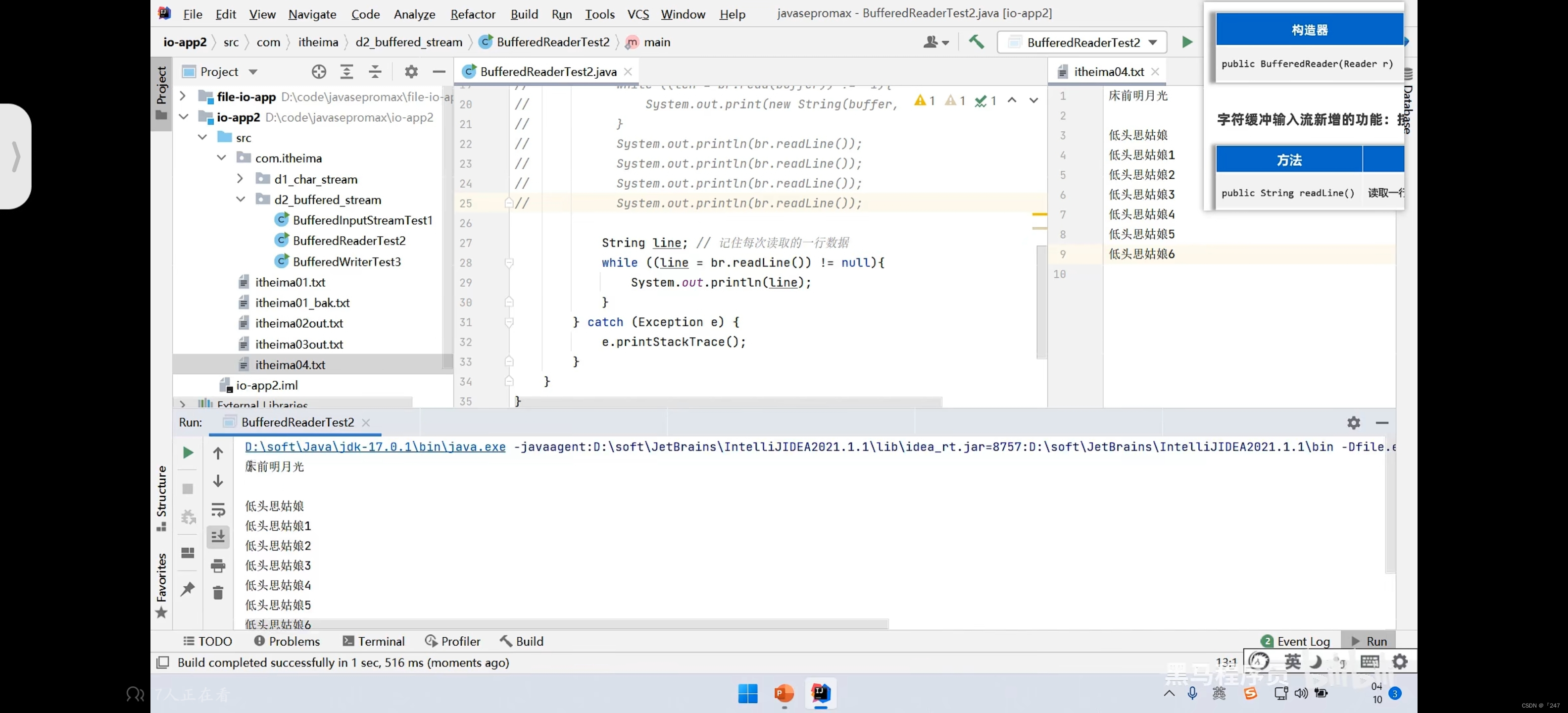
Task: Click the Windows Start button
Action: [x=747, y=694]
